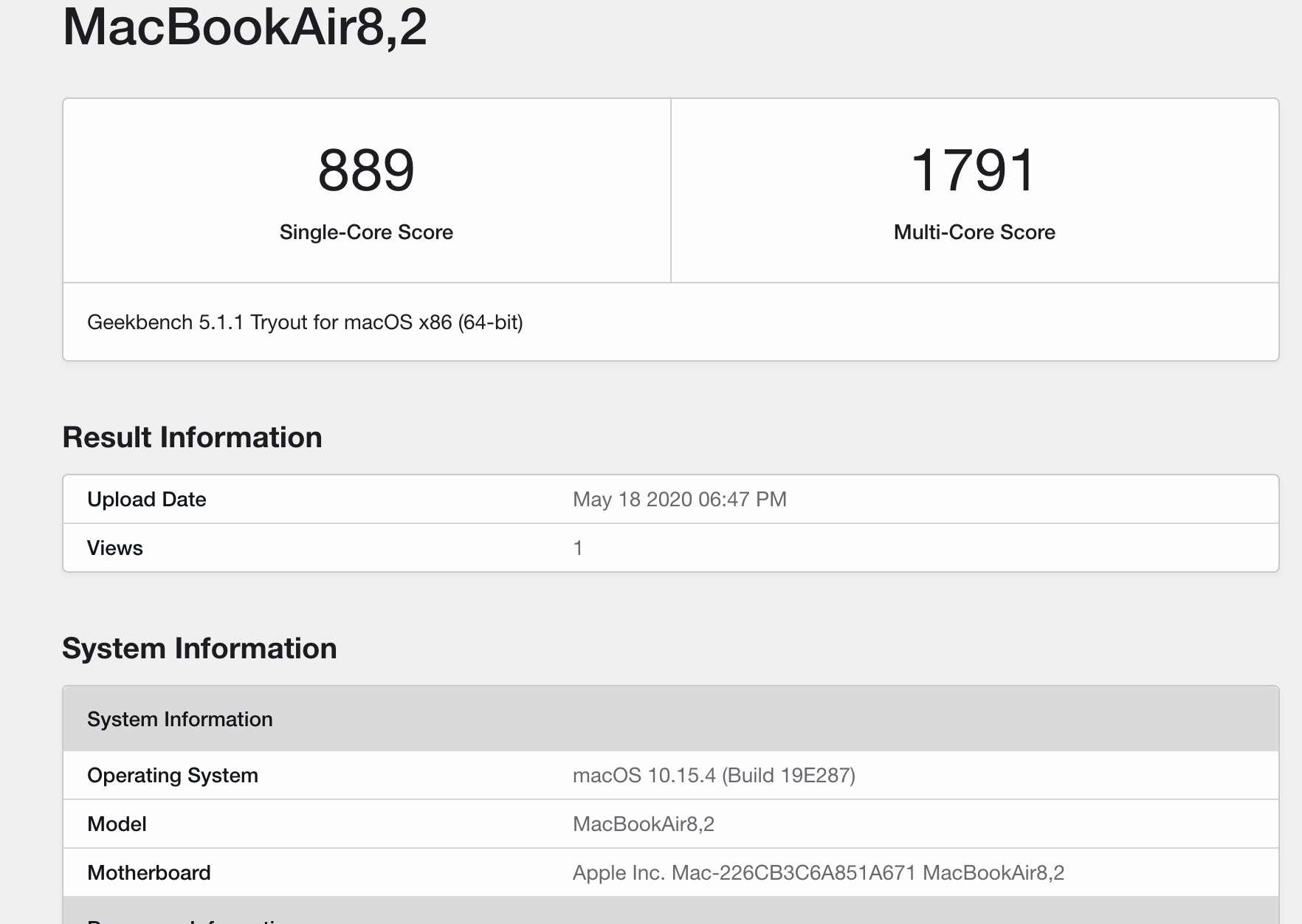Click the Geekbench 5.1.1 Tryout version text

click(x=305, y=323)
